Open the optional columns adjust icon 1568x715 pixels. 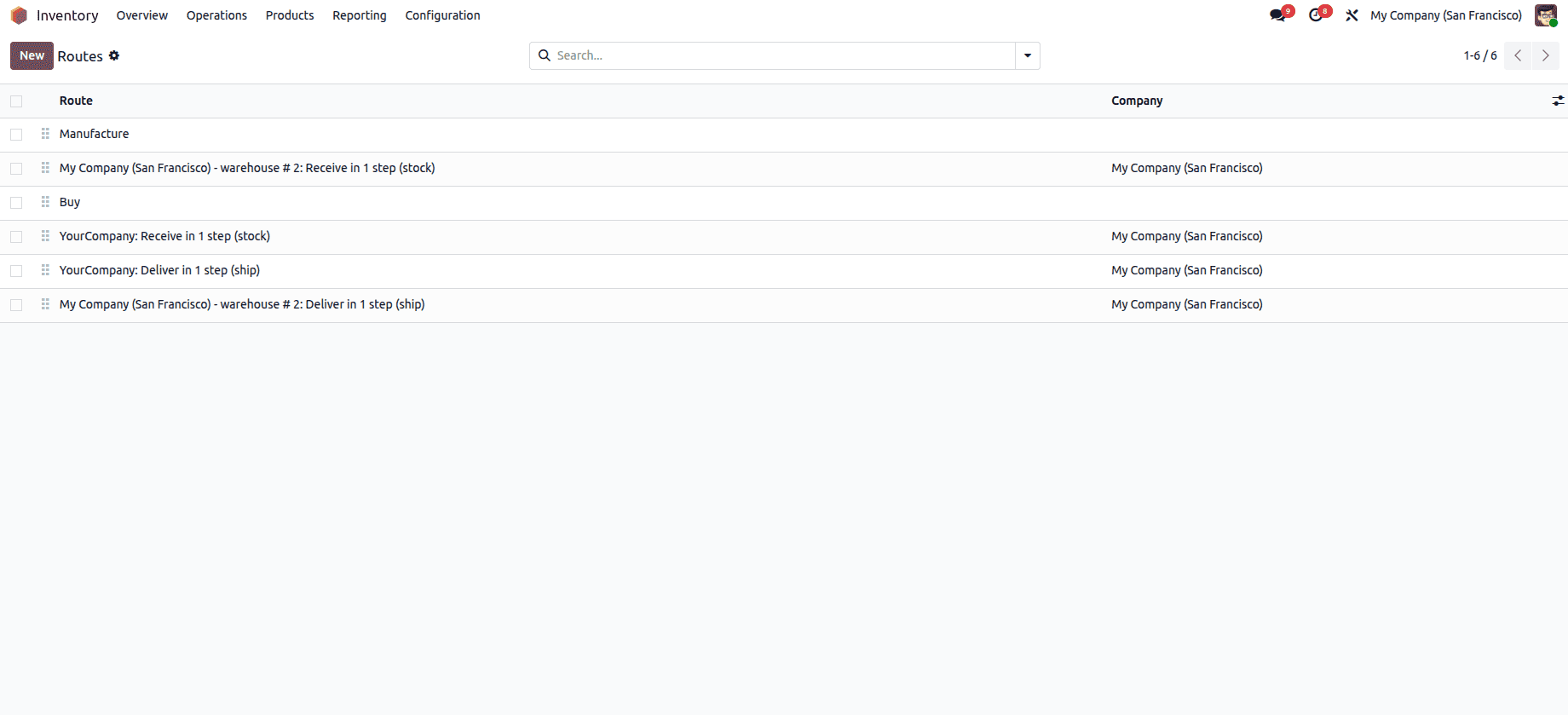pos(1558,101)
